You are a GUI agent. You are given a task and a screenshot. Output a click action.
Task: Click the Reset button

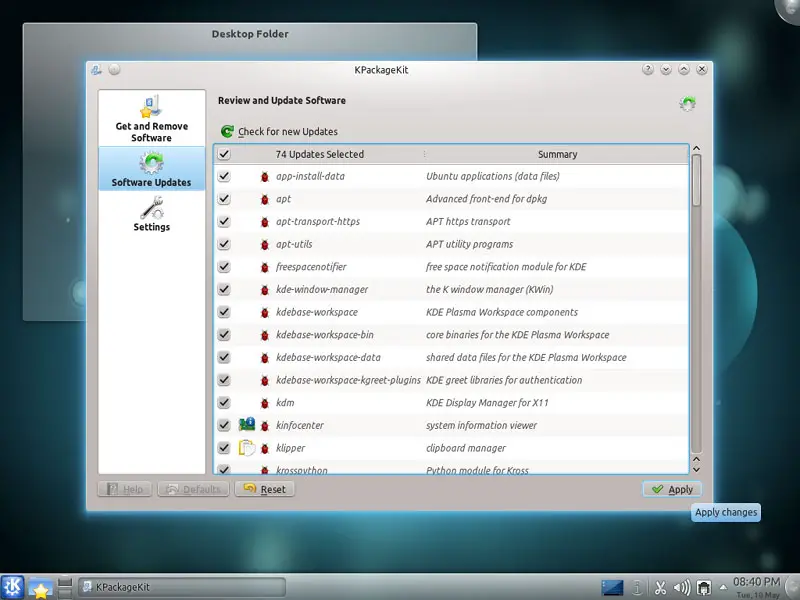tap(264, 489)
